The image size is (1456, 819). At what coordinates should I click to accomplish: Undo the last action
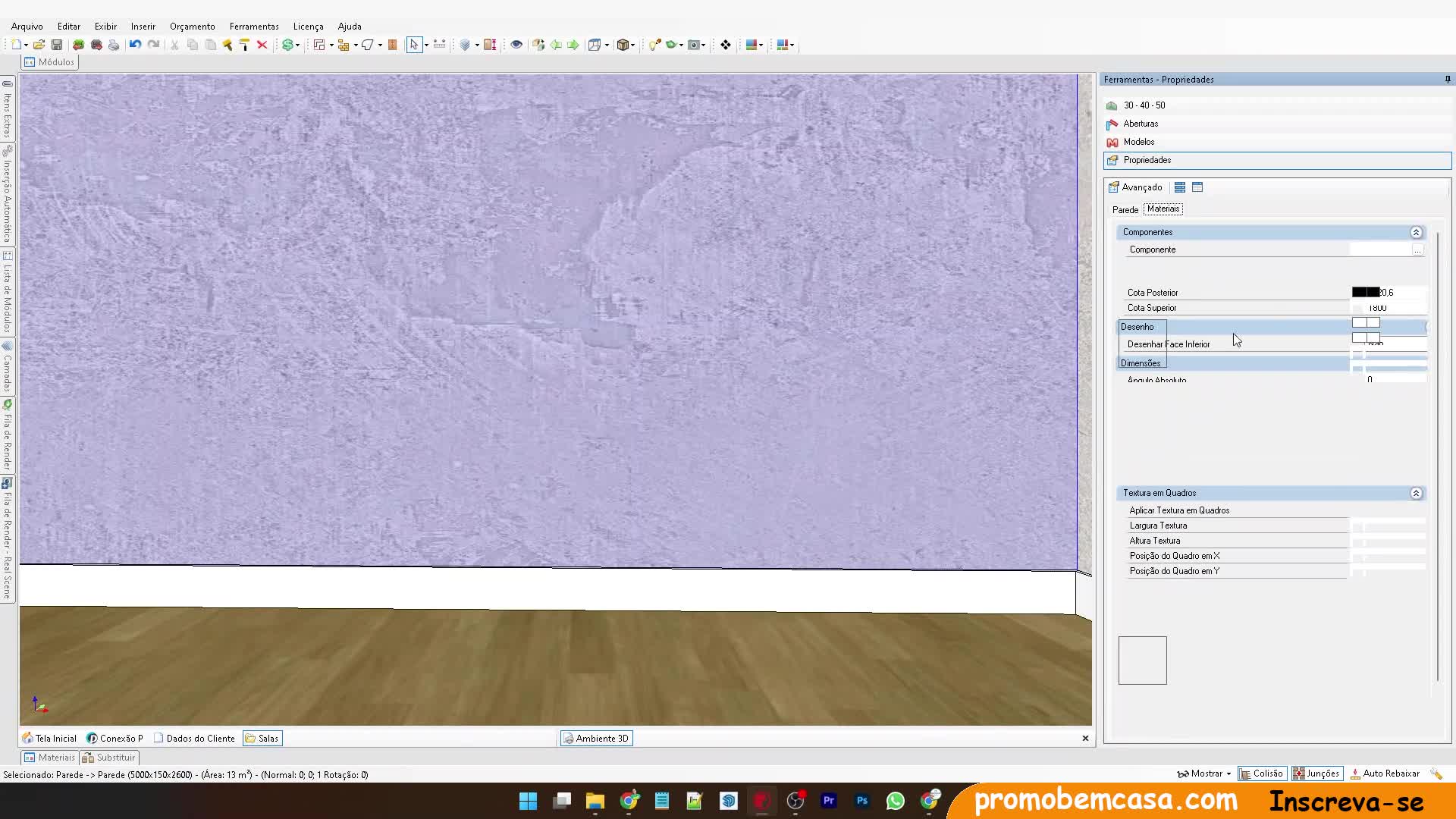tap(135, 45)
